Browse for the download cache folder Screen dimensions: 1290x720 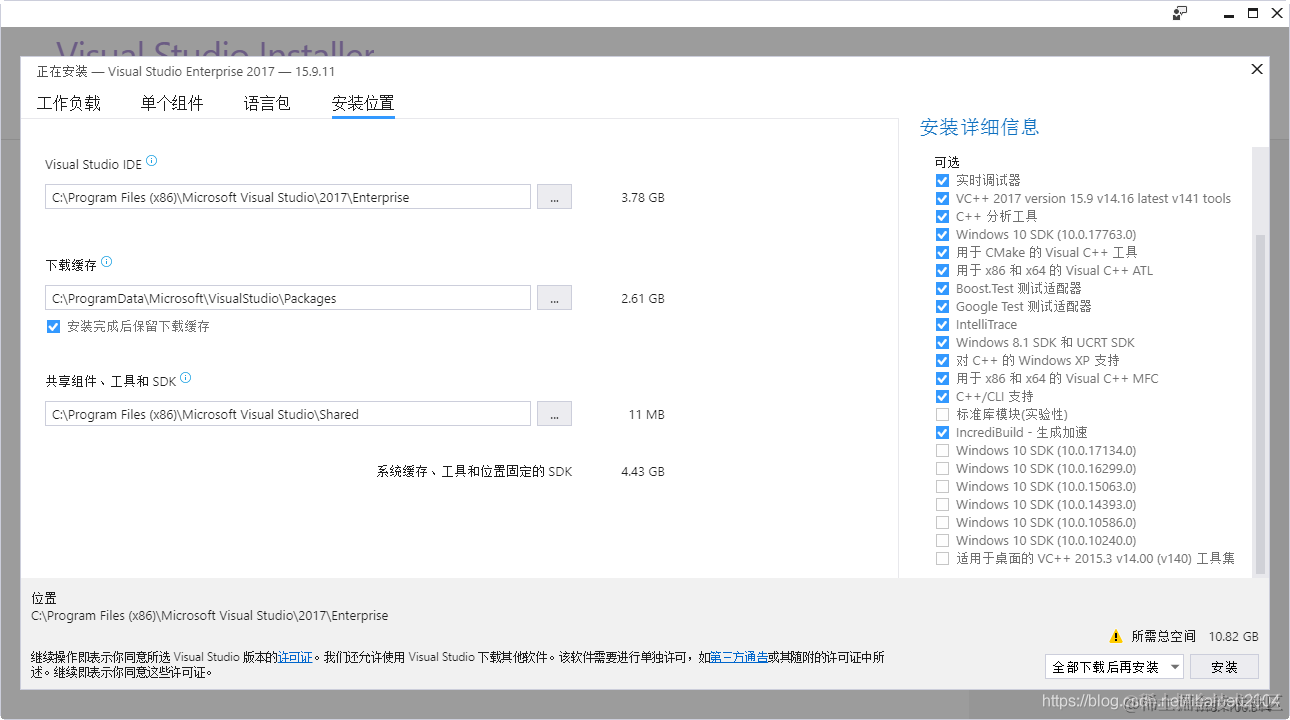click(x=554, y=298)
